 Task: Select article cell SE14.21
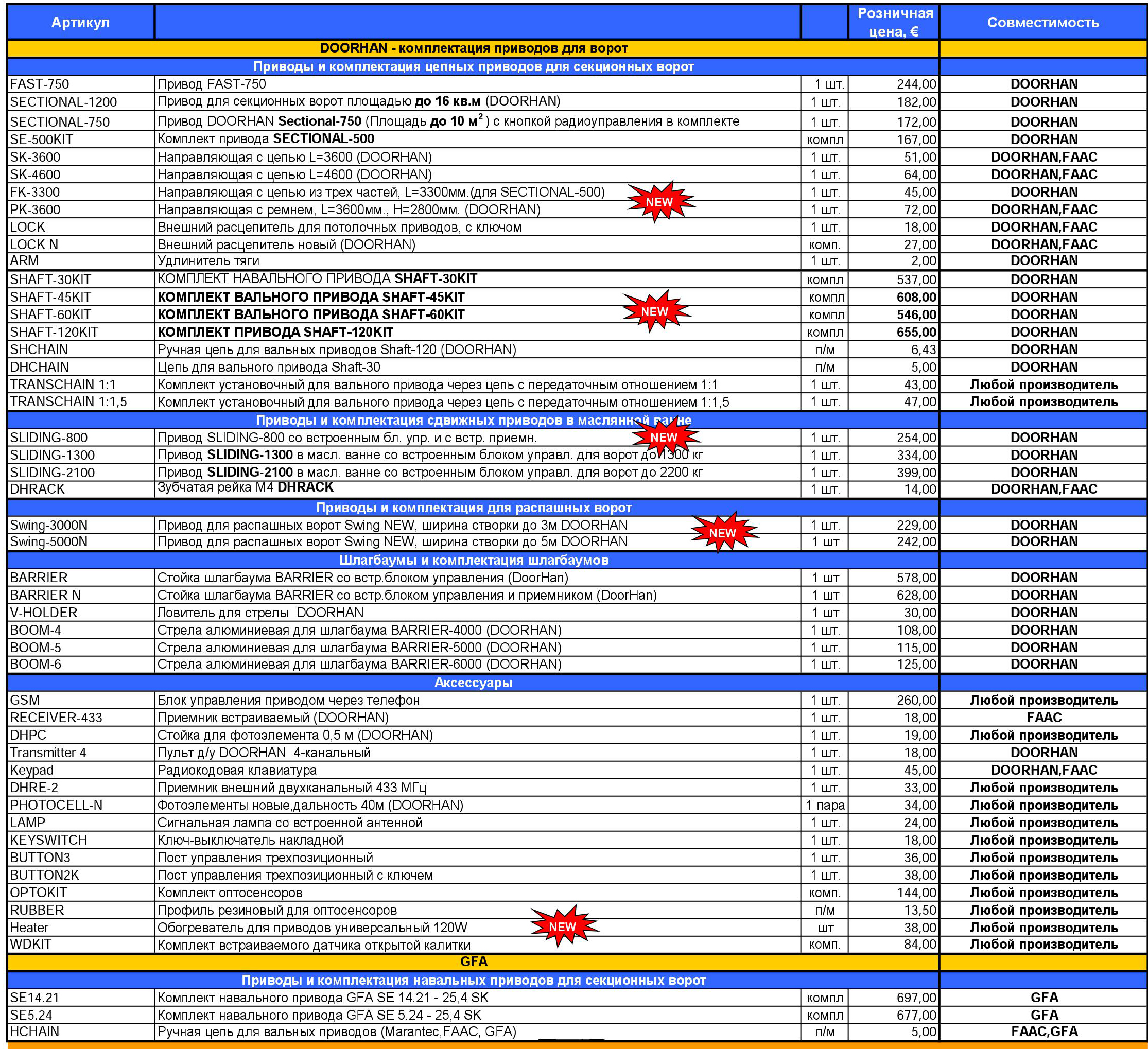point(80,998)
